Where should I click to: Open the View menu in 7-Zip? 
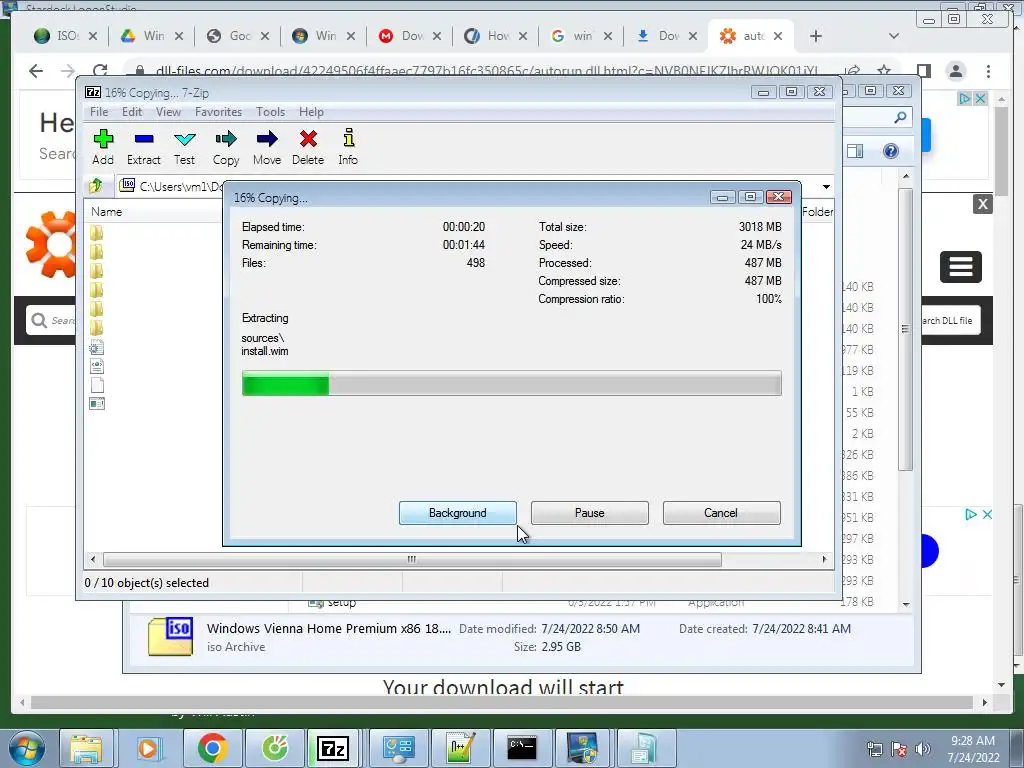[168, 112]
